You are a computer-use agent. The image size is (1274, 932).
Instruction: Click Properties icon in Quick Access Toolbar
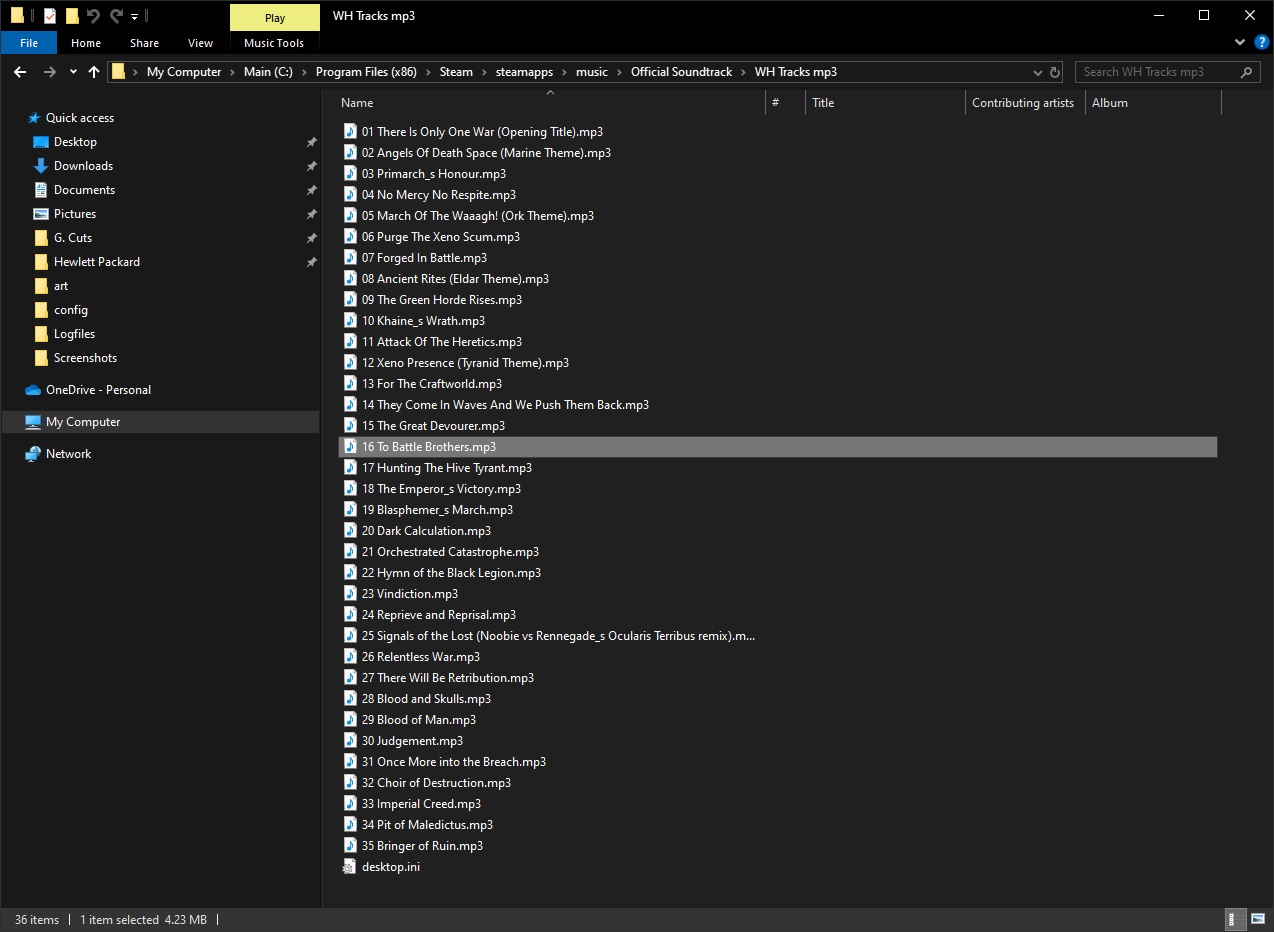click(x=50, y=16)
